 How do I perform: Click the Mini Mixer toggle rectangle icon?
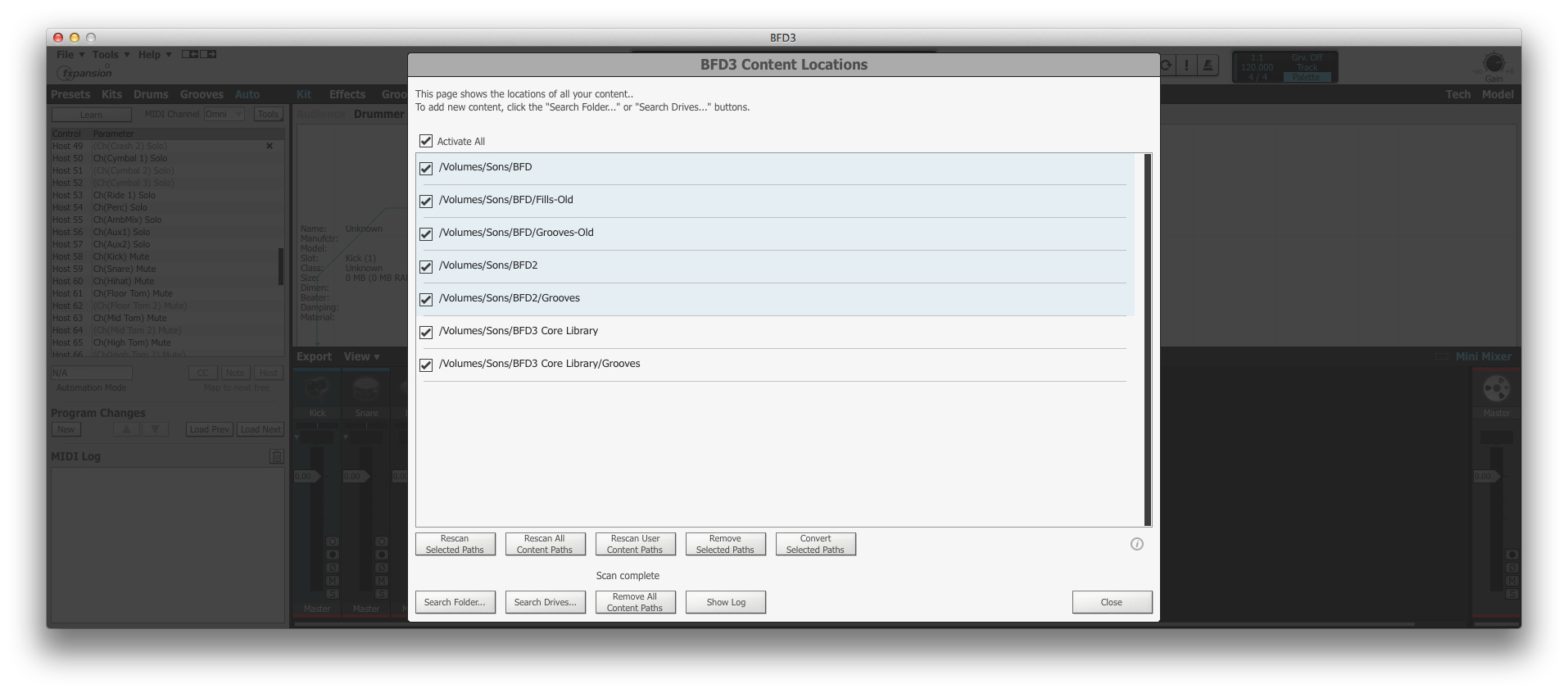pyautogui.click(x=1442, y=356)
